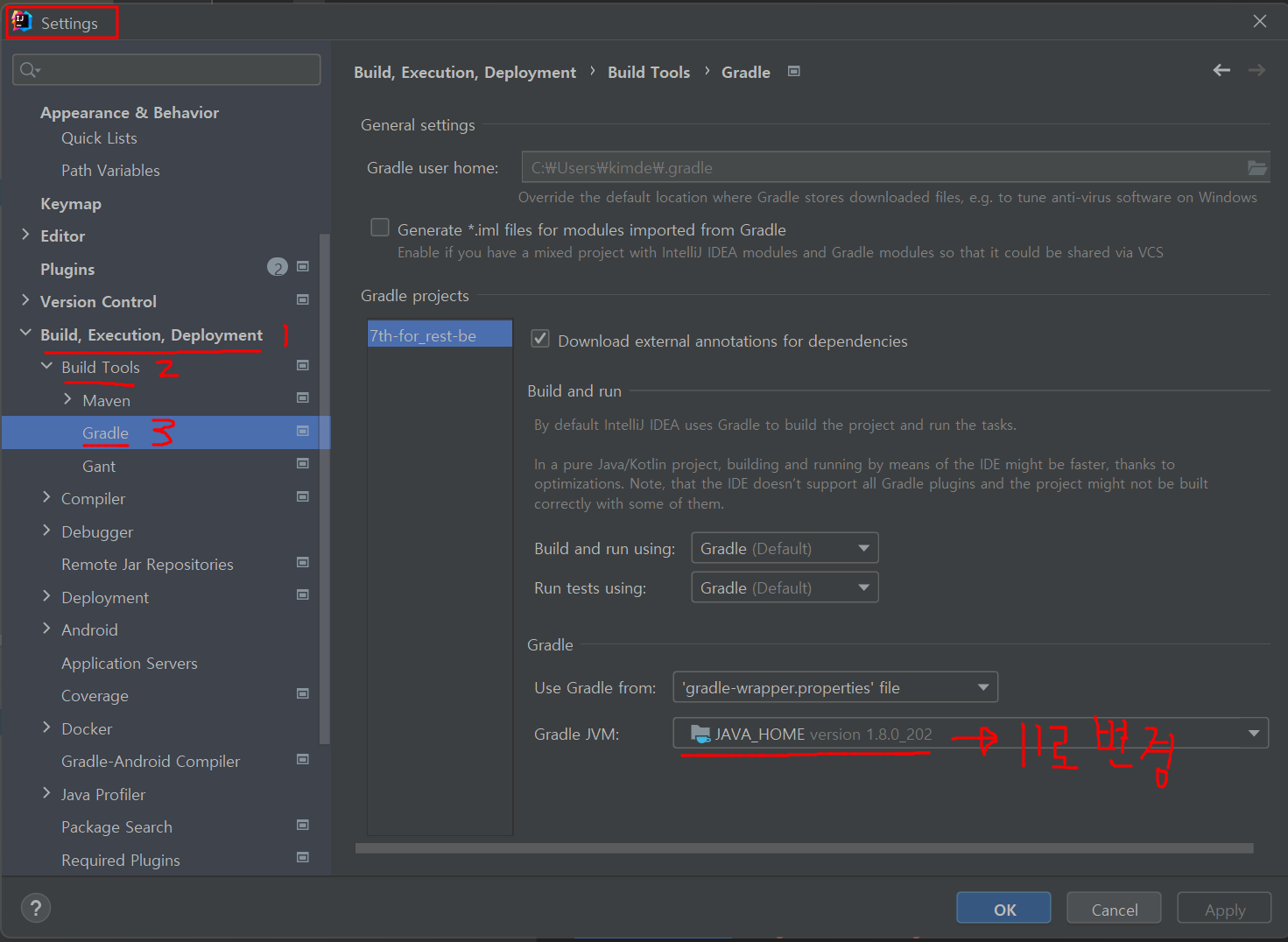This screenshot has width=1288, height=942.
Task: Click the help question mark button
Action: click(x=36, y=908)
